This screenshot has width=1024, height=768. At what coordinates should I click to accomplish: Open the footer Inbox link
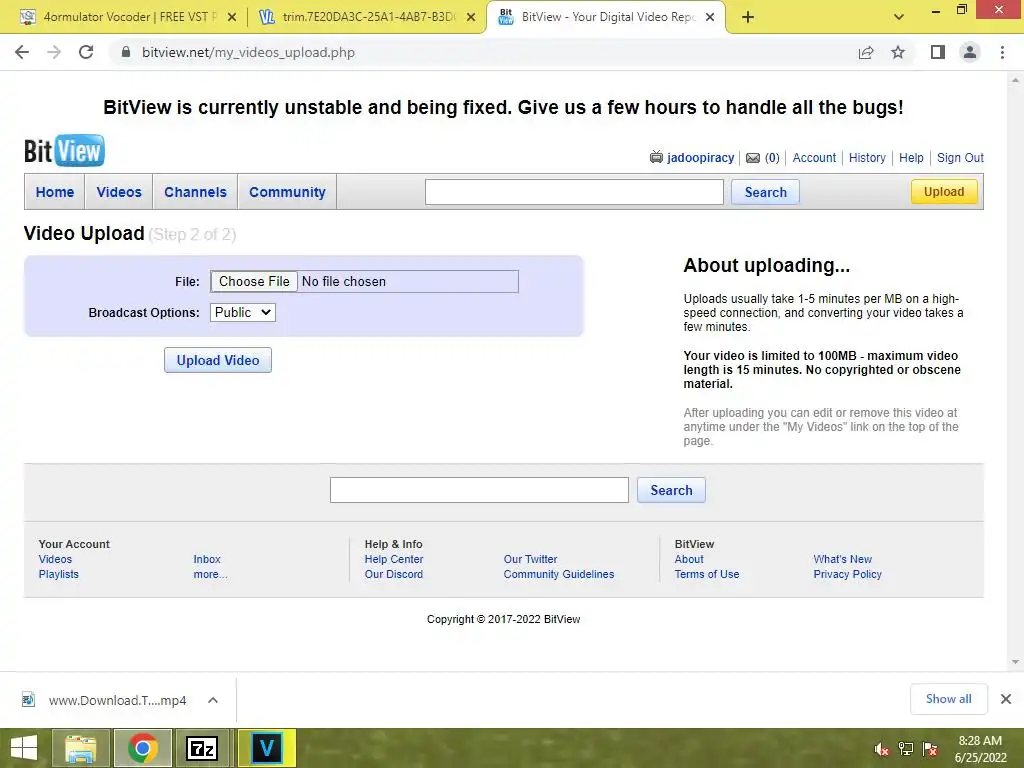[206, 559]
